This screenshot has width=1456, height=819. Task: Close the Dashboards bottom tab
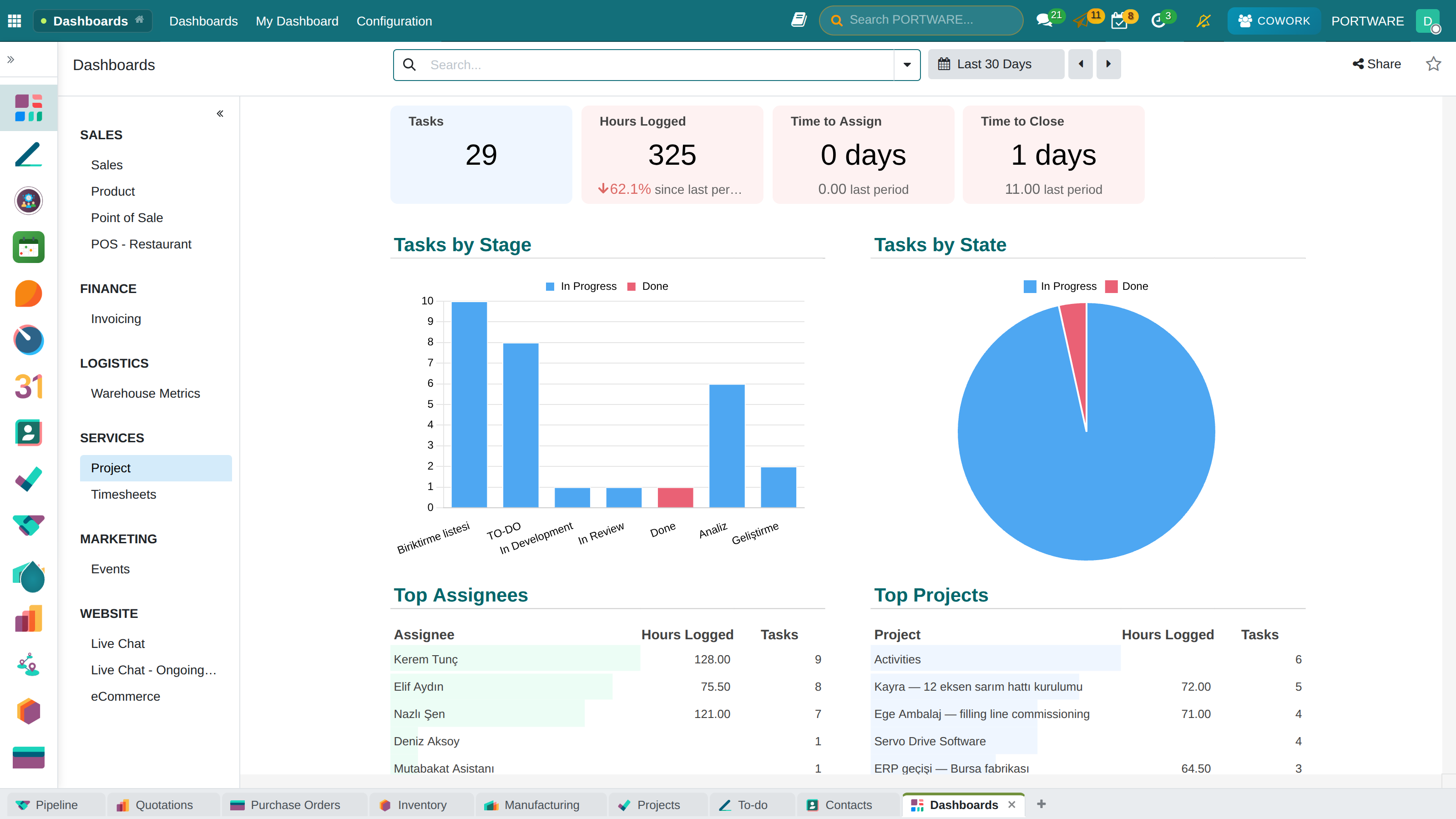1012,804
